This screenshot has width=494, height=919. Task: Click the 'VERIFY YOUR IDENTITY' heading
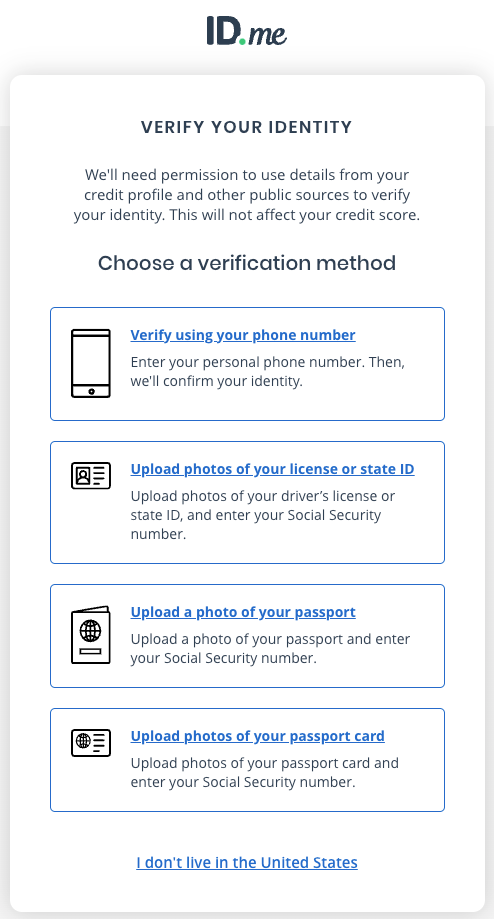247,127
